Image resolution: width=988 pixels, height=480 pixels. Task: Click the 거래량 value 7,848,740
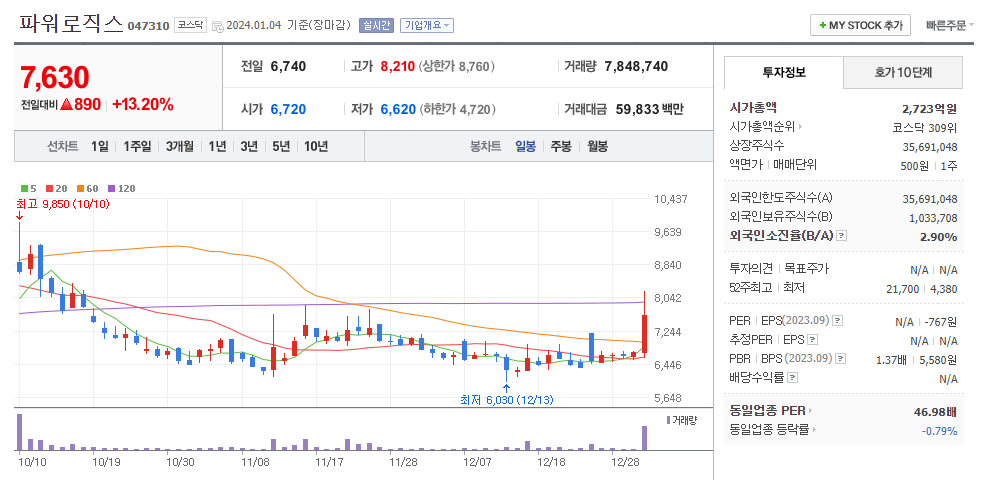click(x=636, y=66)
